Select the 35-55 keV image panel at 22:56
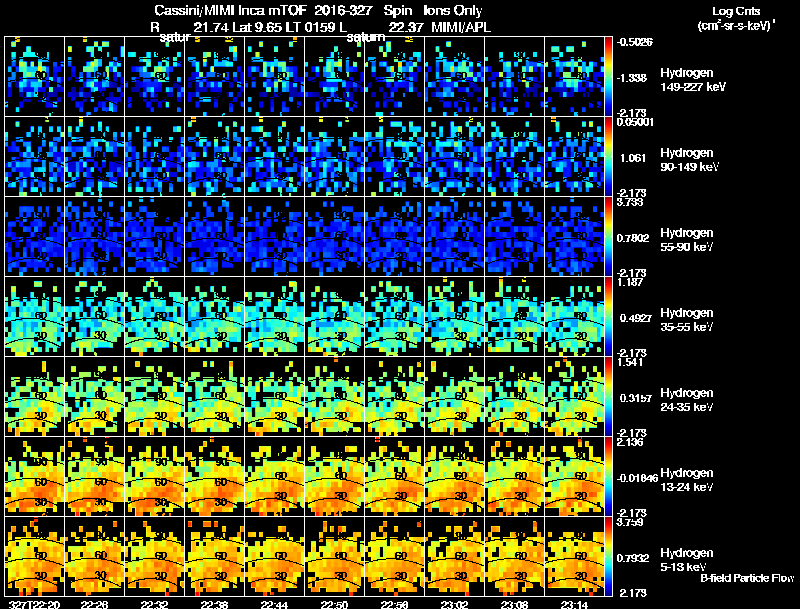 pos(394,317)
